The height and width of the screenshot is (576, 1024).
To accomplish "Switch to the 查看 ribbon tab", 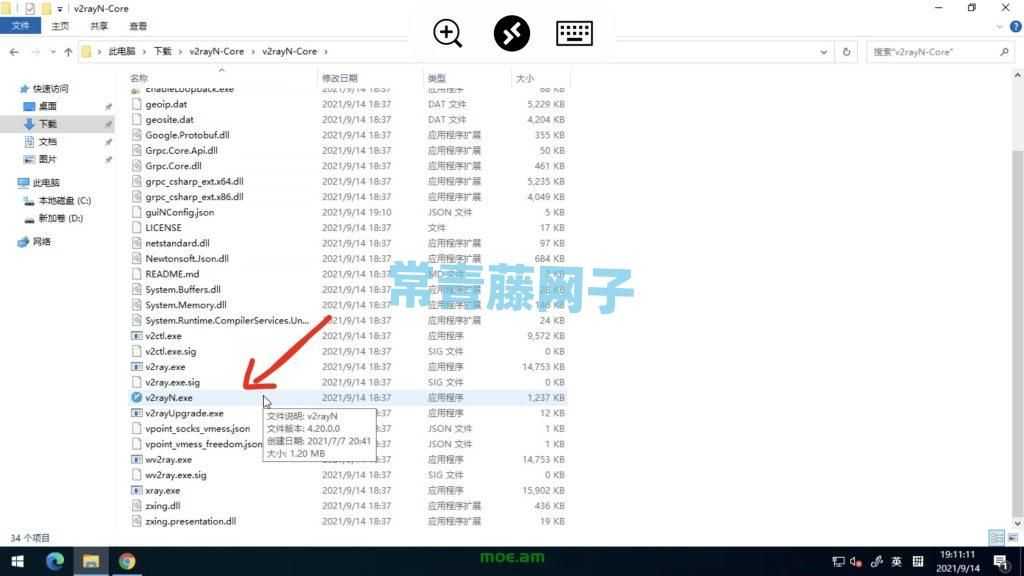I will coord(138,27).
